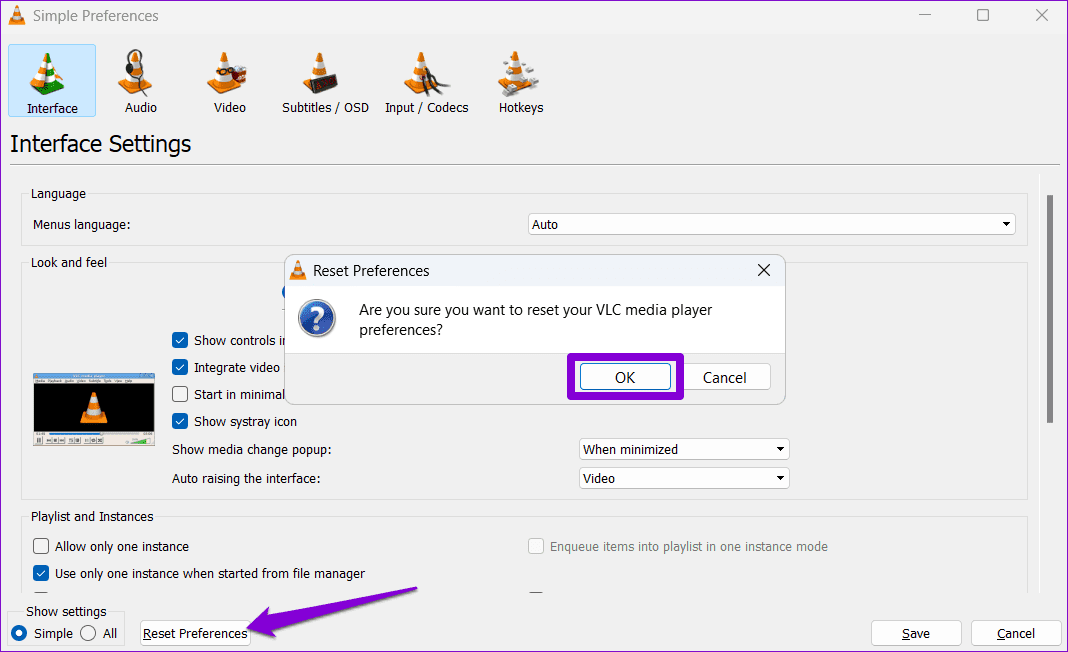Open the Audio settings section
The height and width of the screenshot is (652, 1068).
pos(139,80)
